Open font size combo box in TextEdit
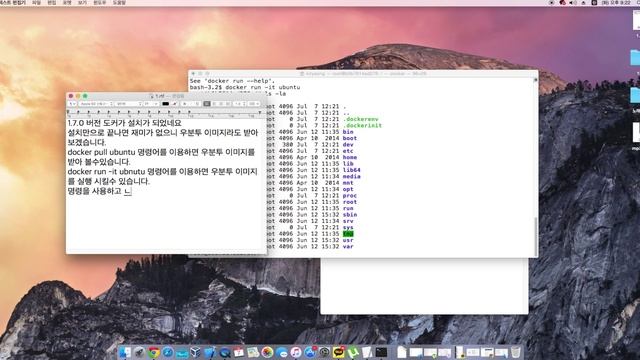Viewport: 640px width, 360px height. pos(151,104)
